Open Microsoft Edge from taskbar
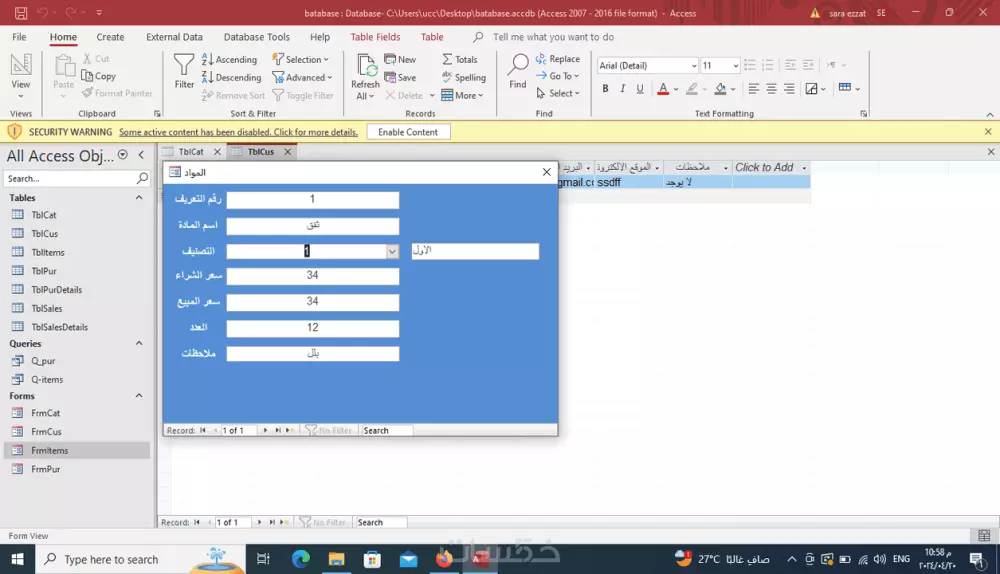 tap(300, 559)
